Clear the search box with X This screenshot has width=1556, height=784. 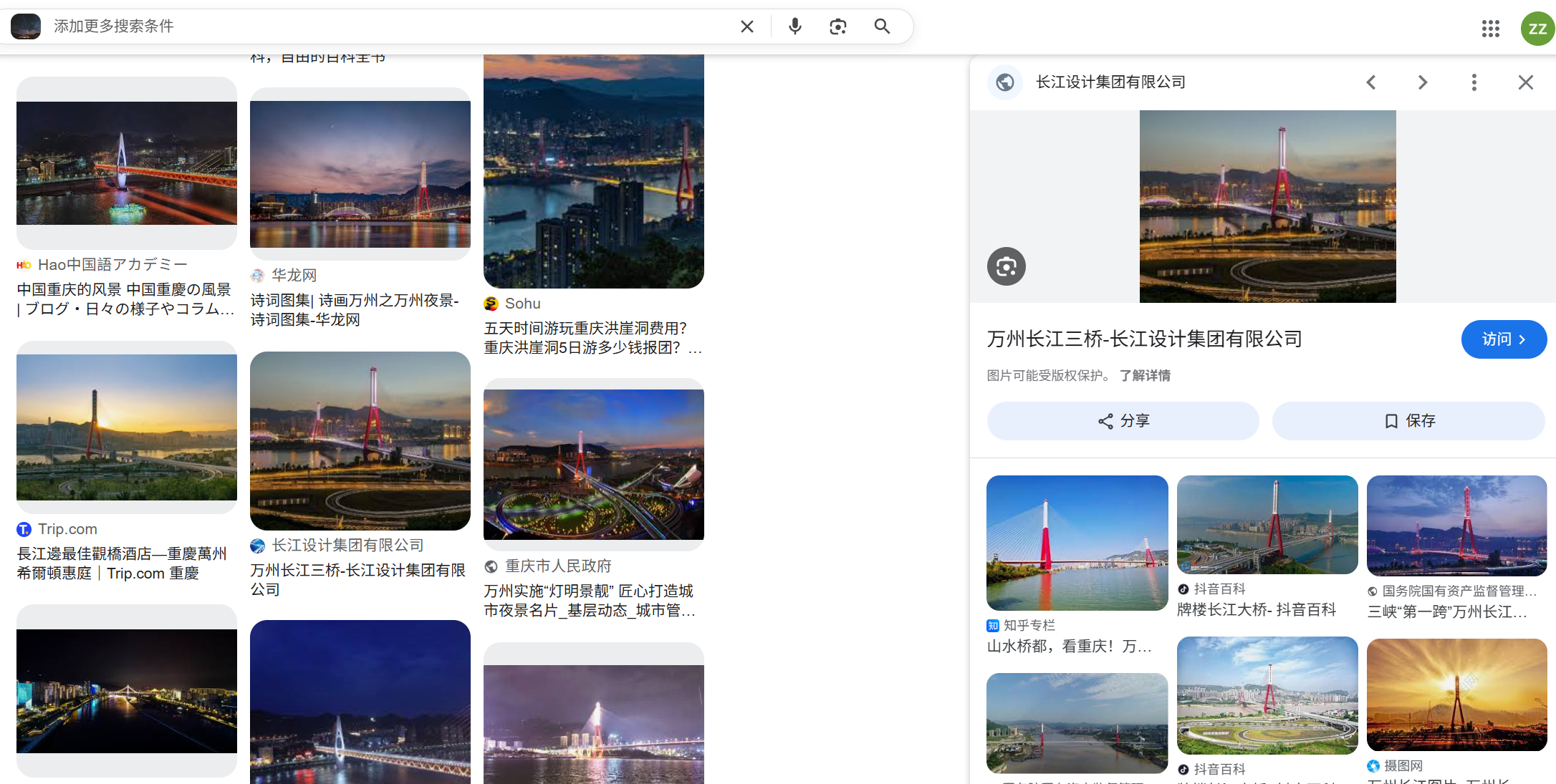pos(746,26)
